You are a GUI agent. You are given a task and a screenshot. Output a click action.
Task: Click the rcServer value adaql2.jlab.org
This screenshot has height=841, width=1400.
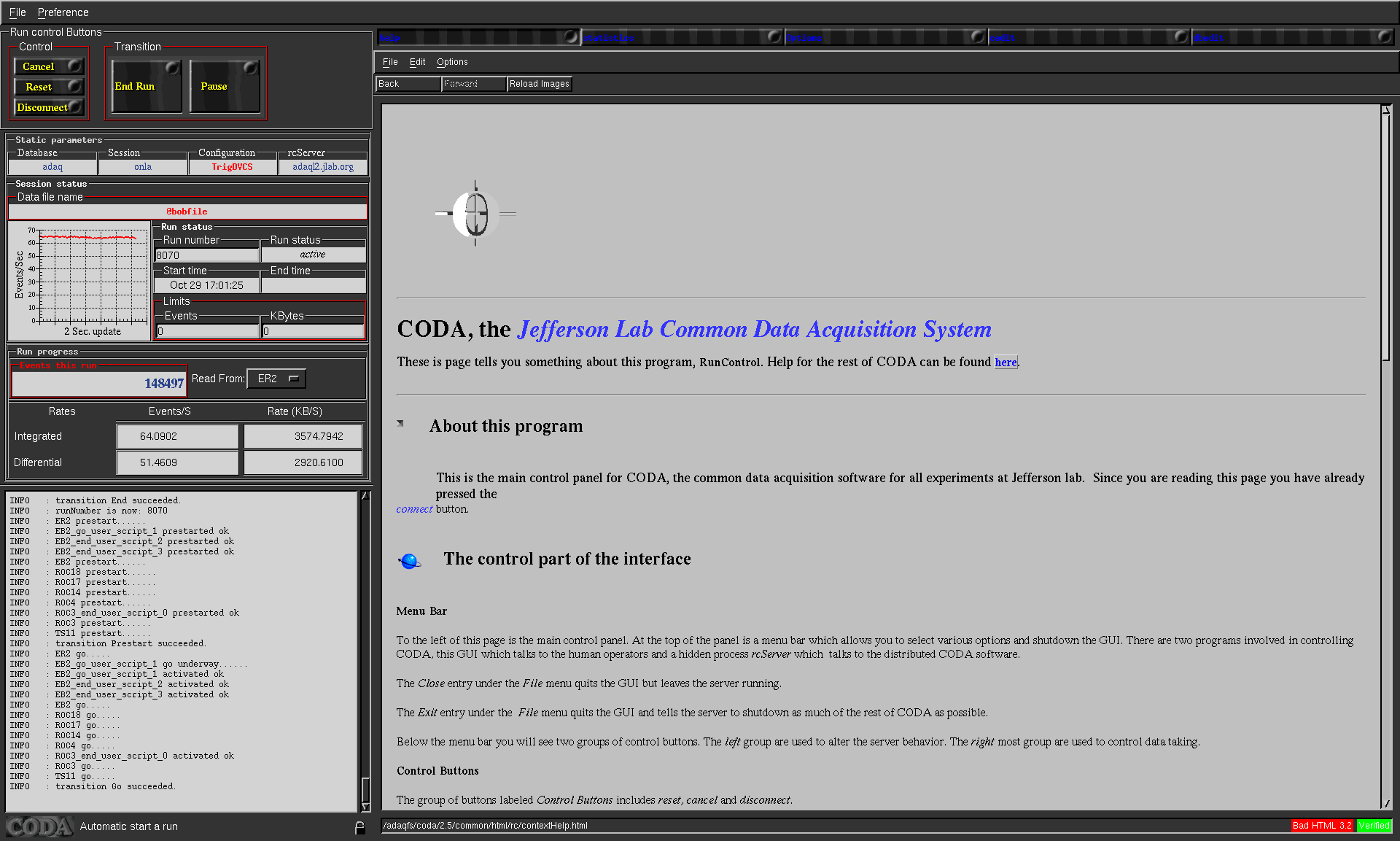[323, 167]
